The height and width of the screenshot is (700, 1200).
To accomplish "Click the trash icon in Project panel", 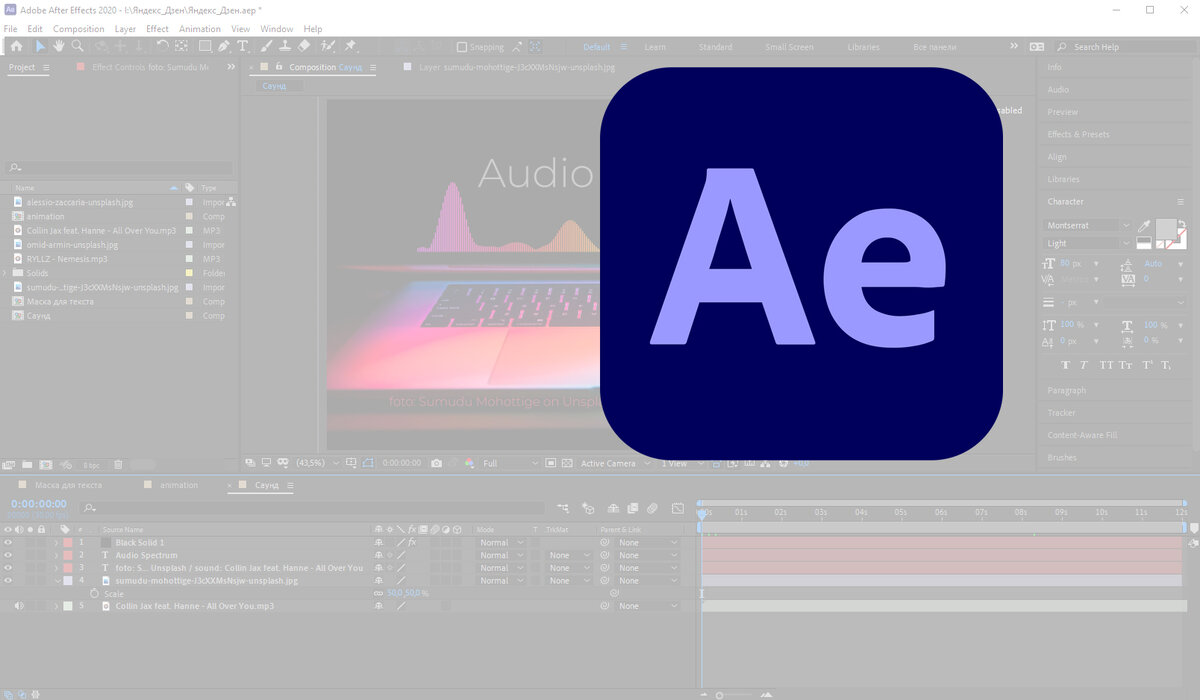I will point(118,464).
